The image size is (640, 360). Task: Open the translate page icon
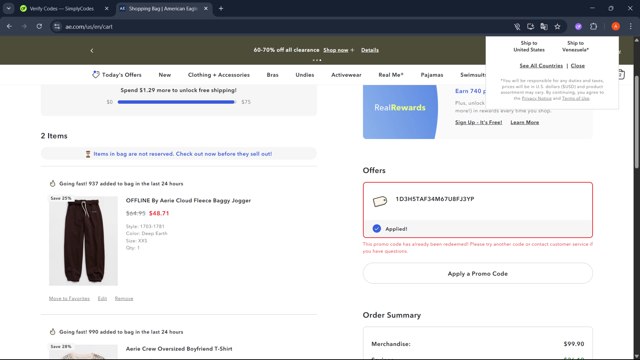544,27
